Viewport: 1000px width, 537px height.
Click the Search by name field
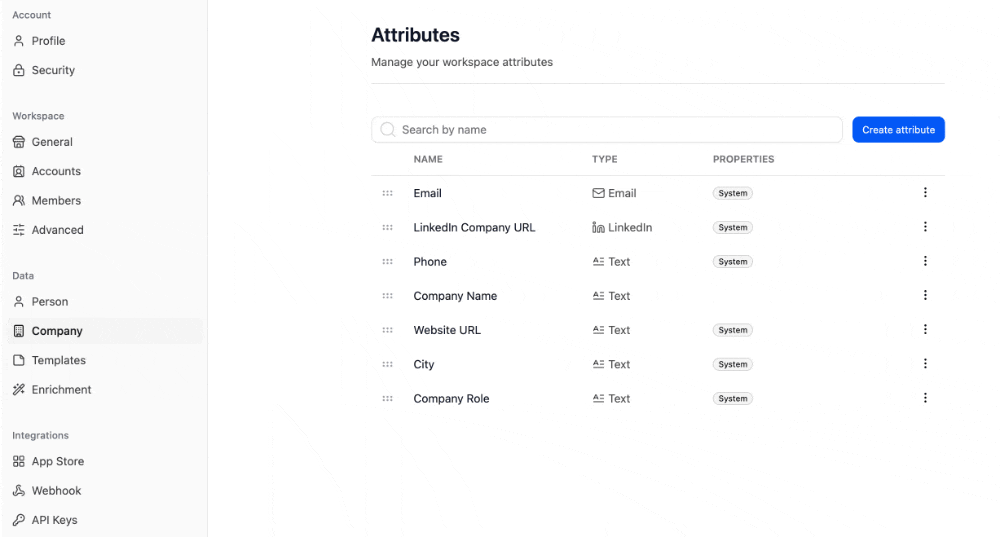tap(607, 129)
